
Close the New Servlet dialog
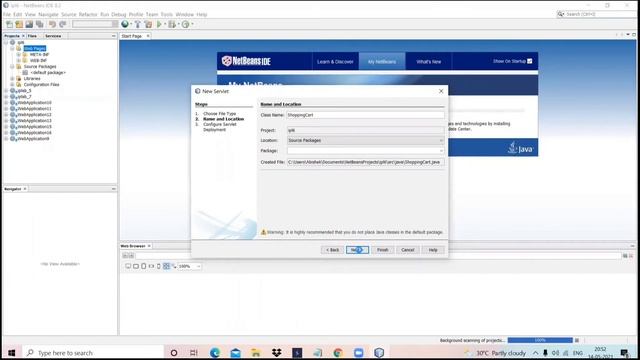coord(441,91)
